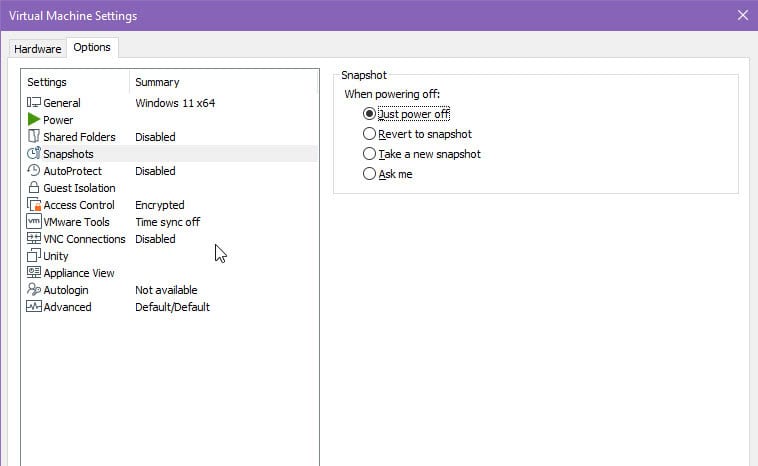Select Take a new snapshot radio button
The width and height of the screenshot is (758, 466).
pyautogui.click(x=370, y=154)
